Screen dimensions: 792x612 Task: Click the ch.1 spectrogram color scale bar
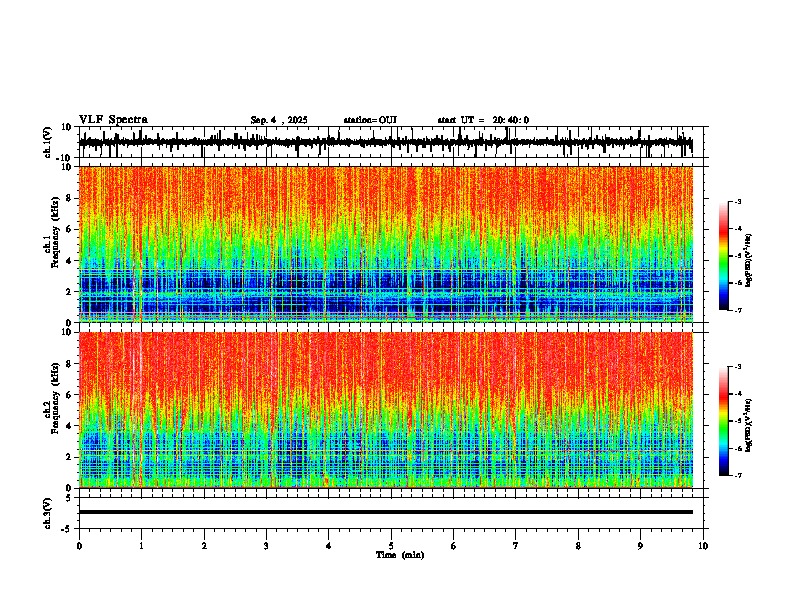[x=724, y=256]
